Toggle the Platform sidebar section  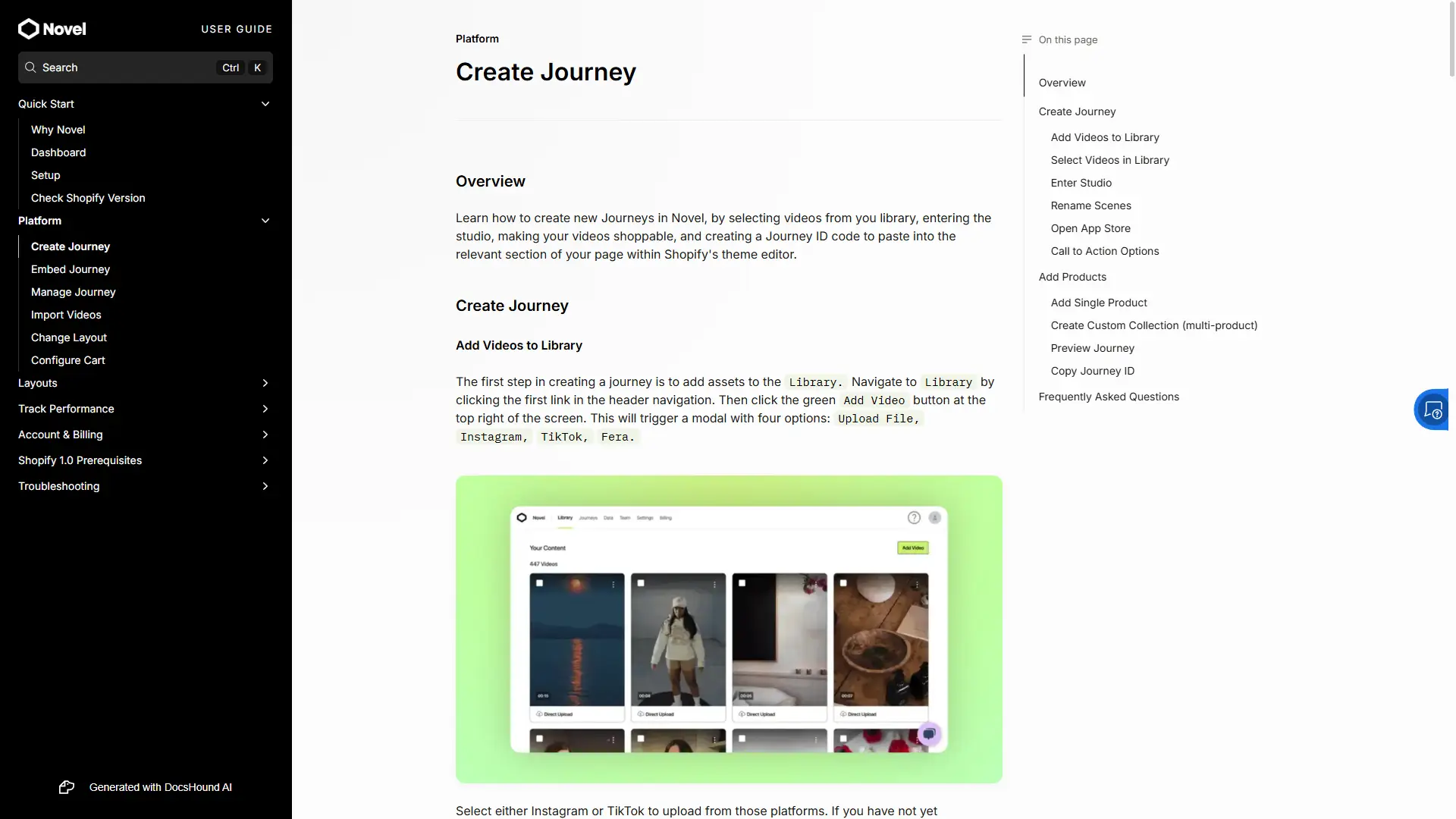pyautogui.click(x=265, y=219)
